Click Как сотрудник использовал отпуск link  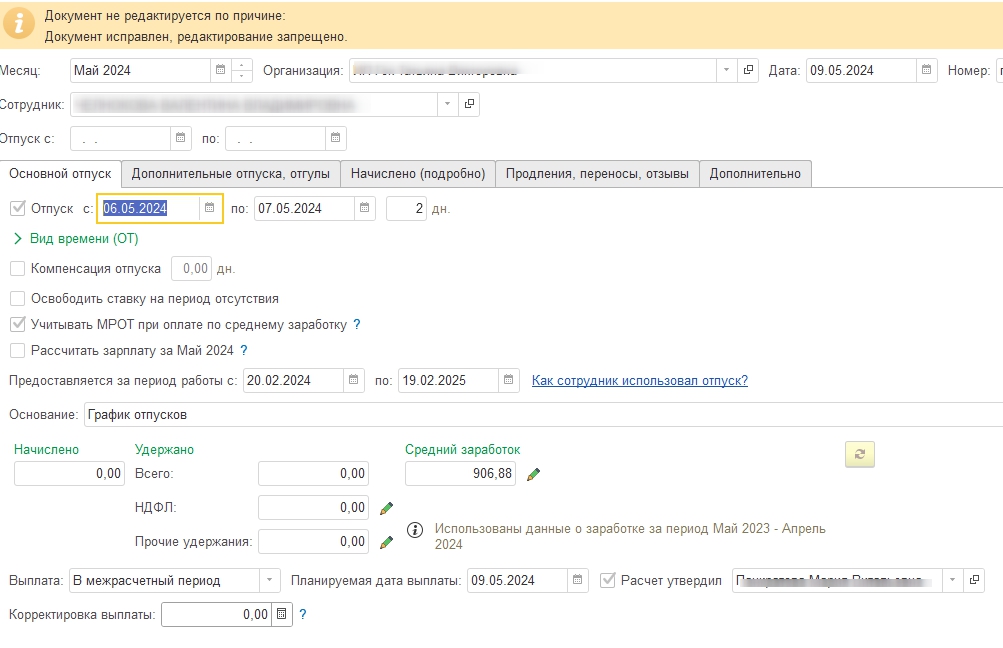[x=639, y=381]
